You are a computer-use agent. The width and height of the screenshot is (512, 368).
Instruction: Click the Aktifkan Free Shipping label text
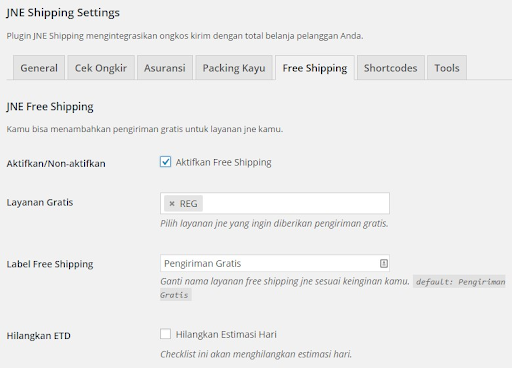coord(224,162)
